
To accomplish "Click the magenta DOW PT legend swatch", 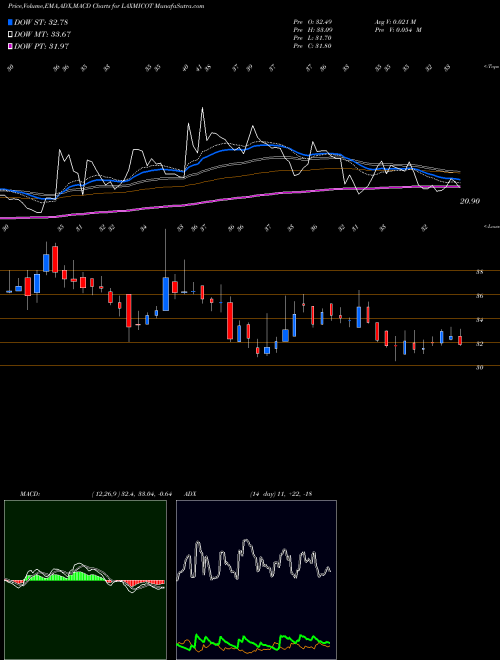I will [x=10, y=46].
